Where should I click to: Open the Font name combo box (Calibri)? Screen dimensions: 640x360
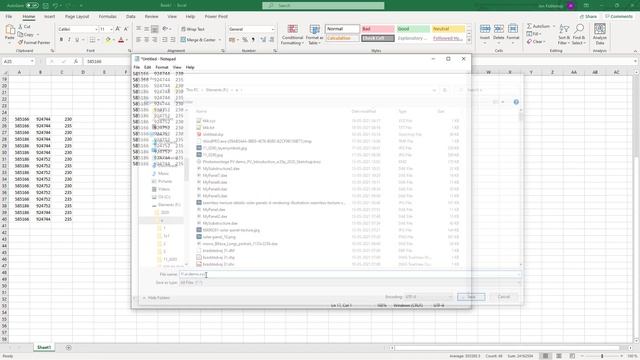78,29
